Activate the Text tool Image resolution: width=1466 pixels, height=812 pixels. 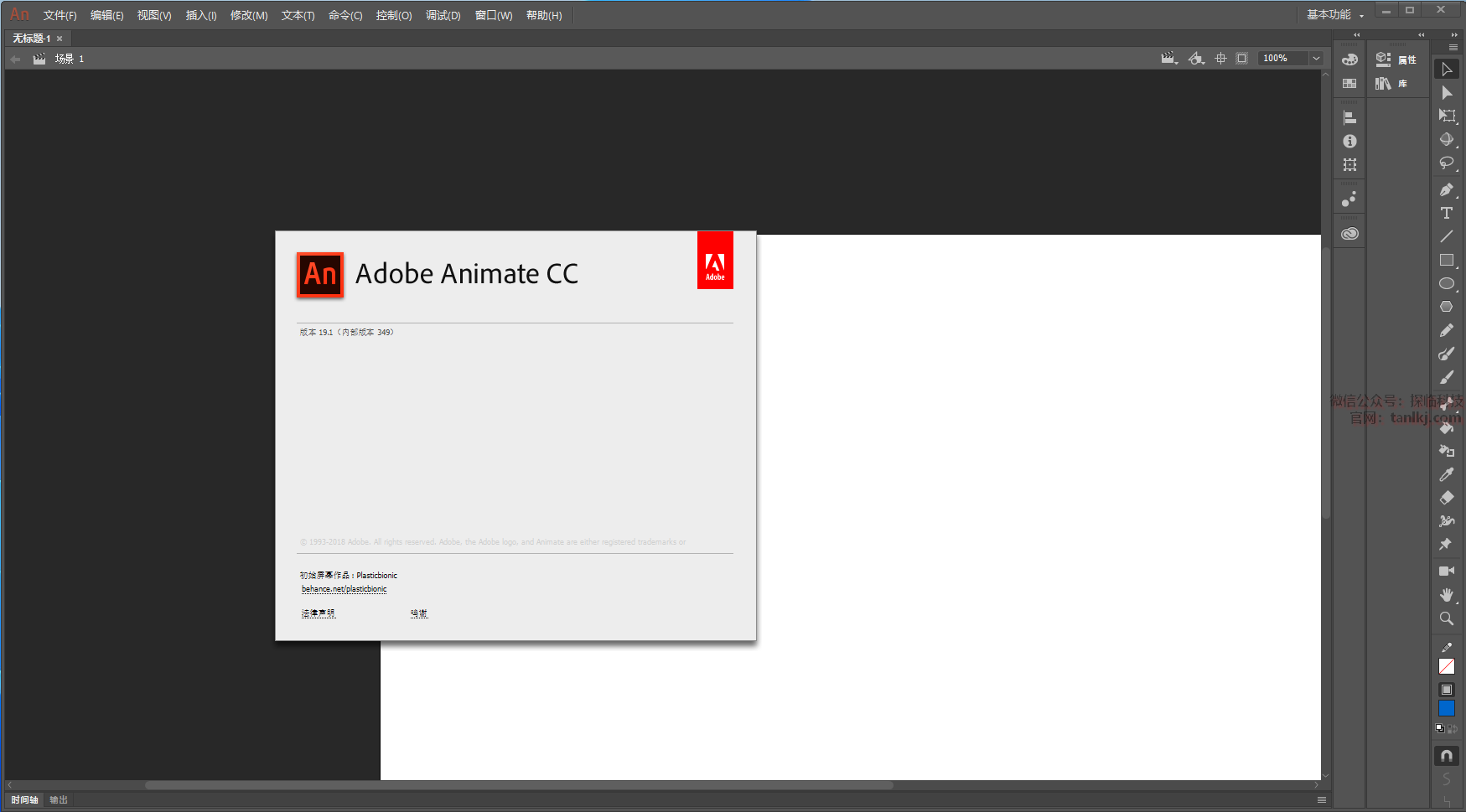pyautogui.click(x=1447, y=213)
